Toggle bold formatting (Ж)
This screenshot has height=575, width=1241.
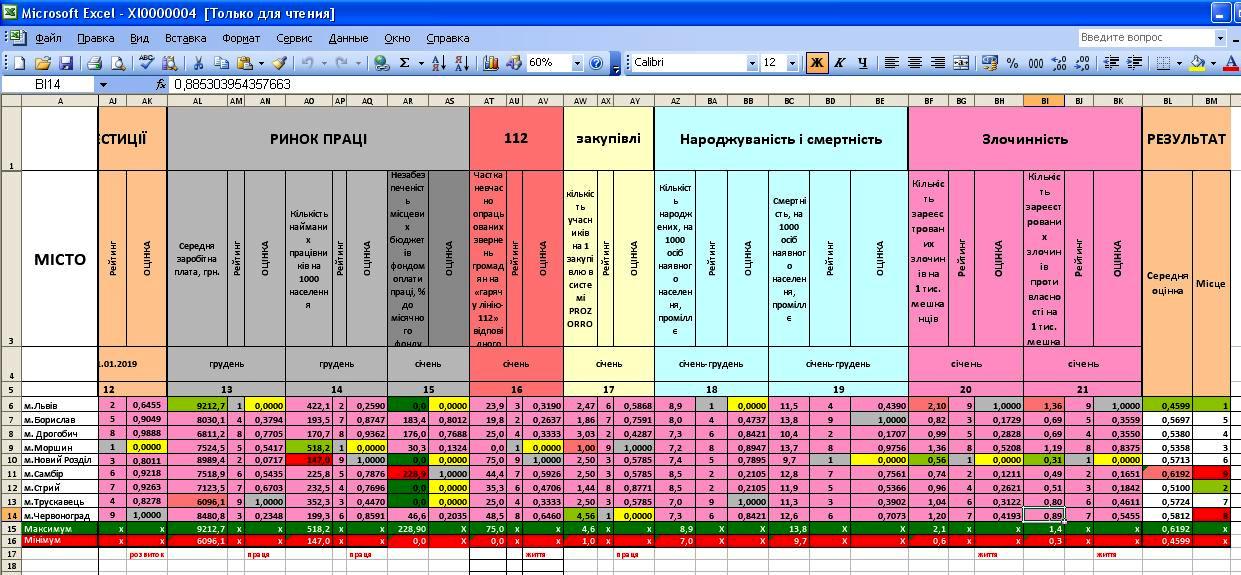tap(816, 63)
